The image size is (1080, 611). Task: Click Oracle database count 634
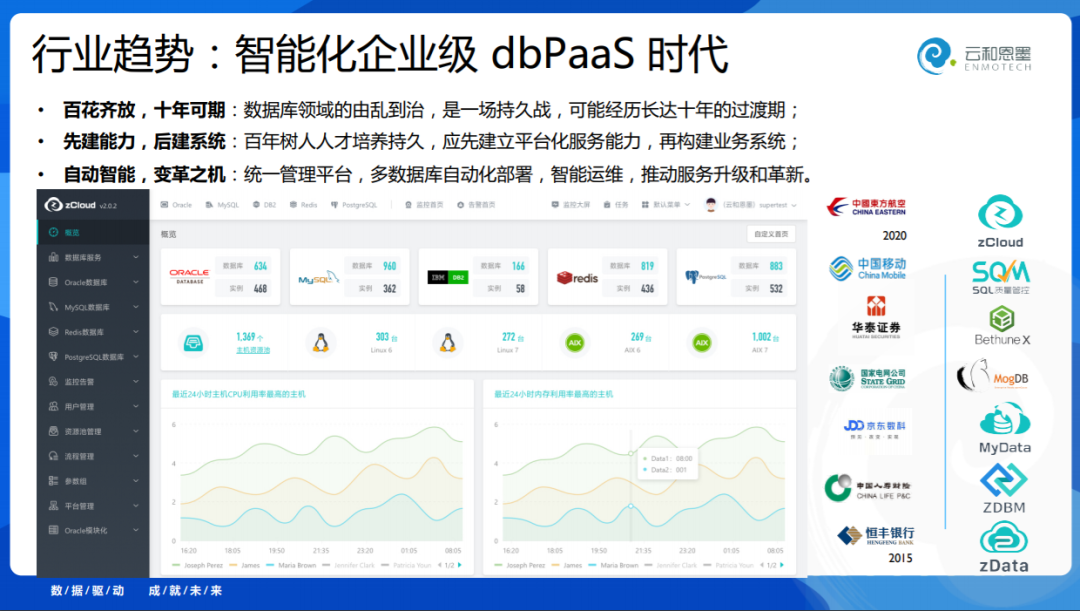260,266
